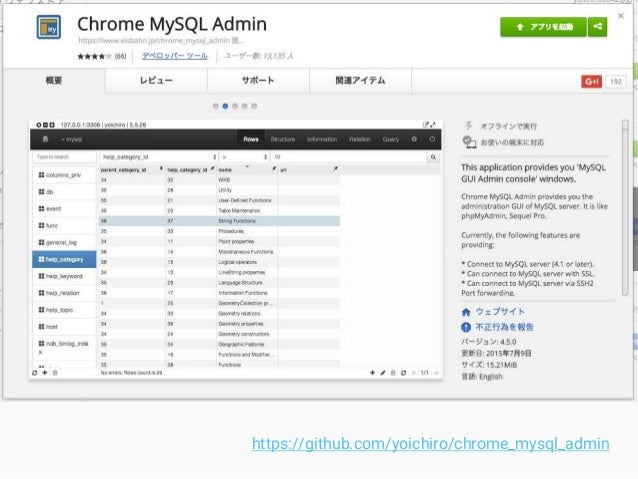Select the second carousel dot
The image size is (638, 479).
[x=225, y=106]
